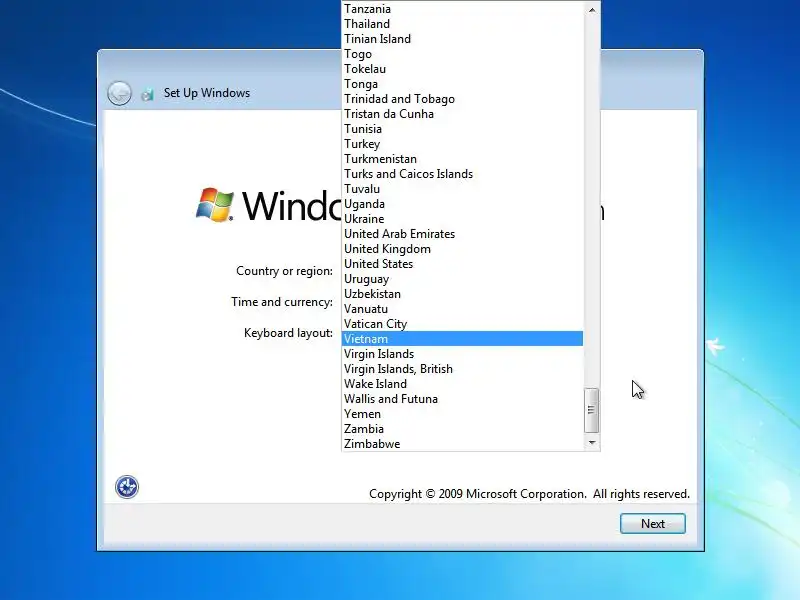The image size is (800, 600).
Task: Choose Vatican City in the dropdown
Action: point(462,324)
